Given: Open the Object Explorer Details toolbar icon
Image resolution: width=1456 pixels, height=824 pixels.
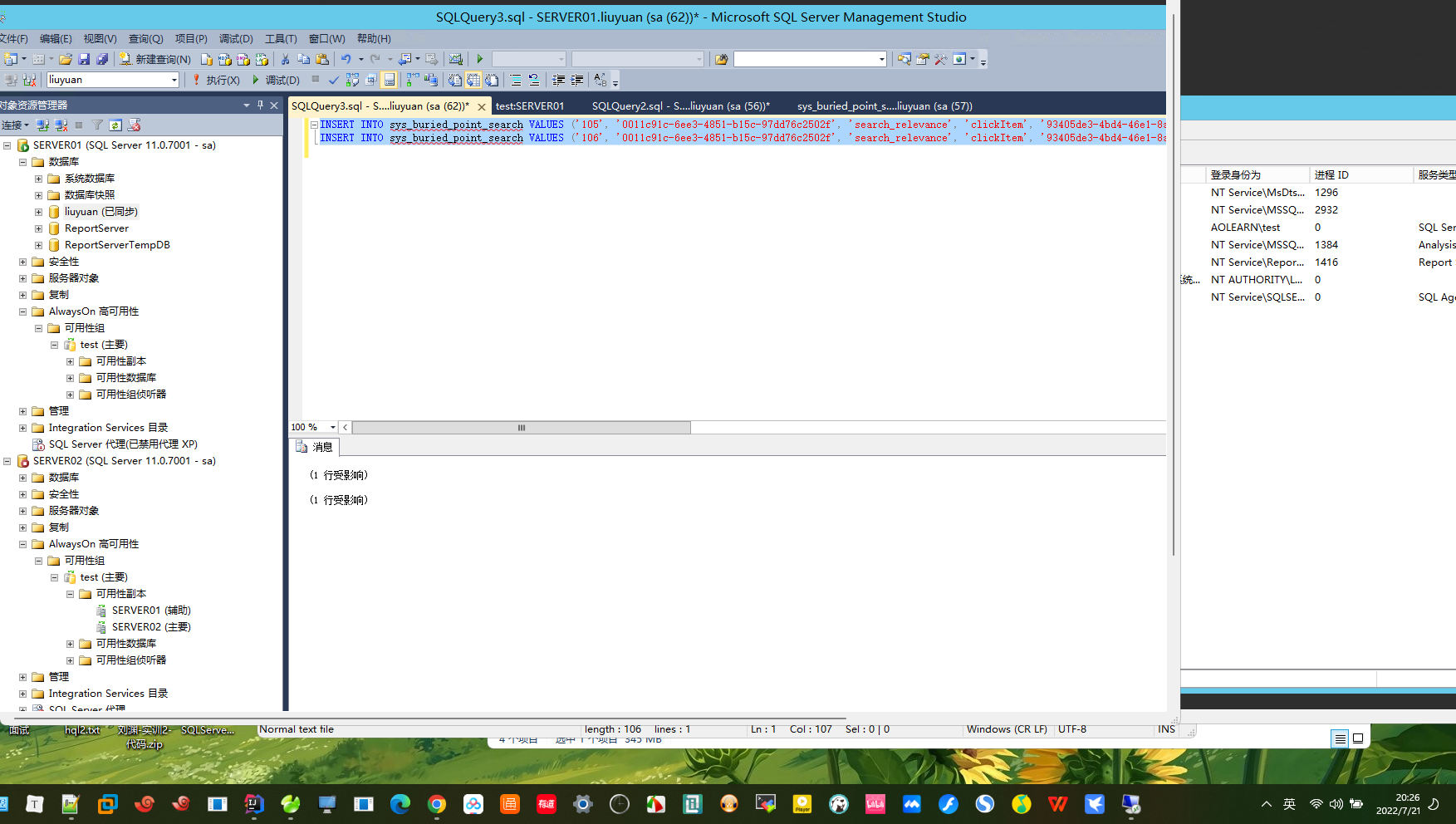Looking at the screenshot, I should [904, 59].
